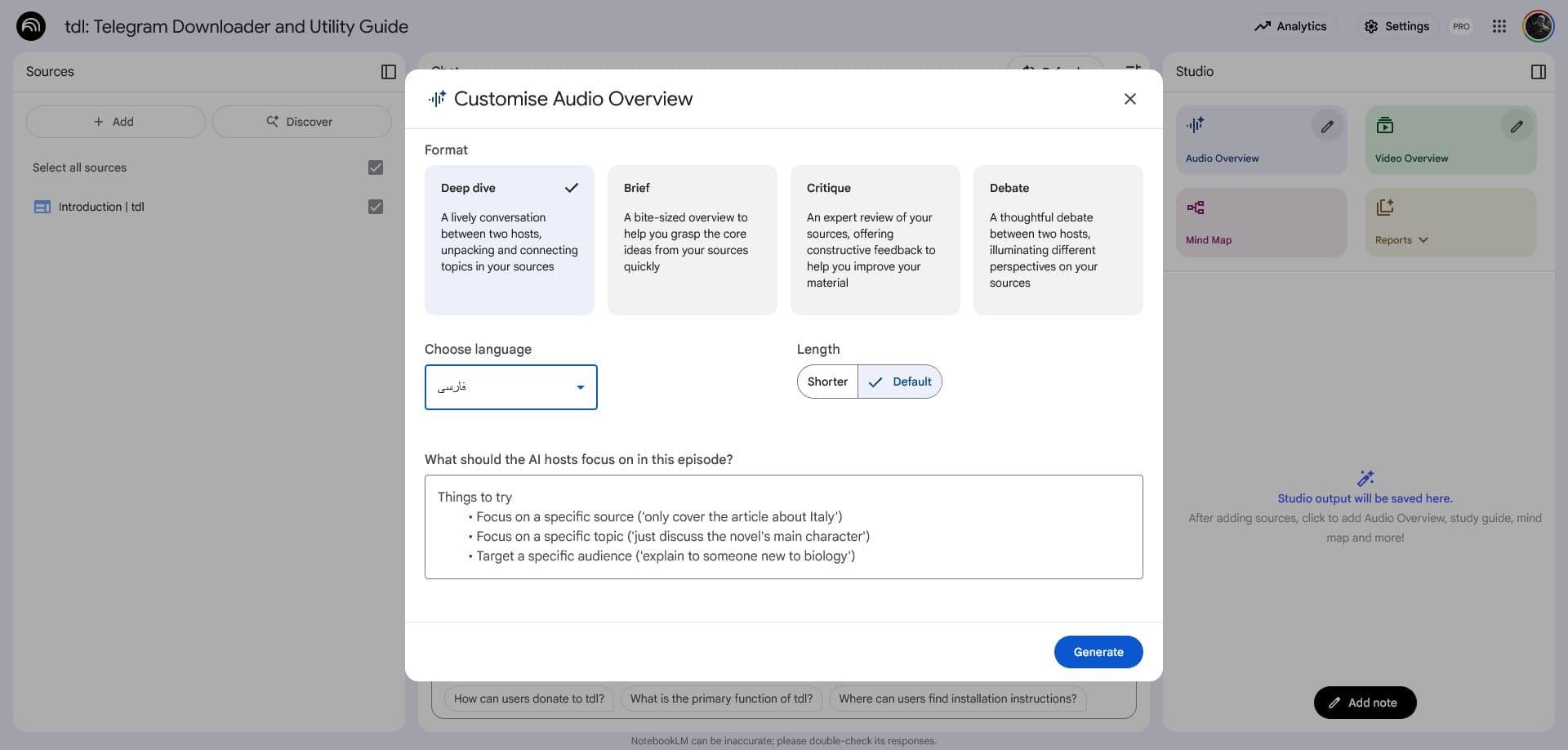Choose the Brief format card

693,240
